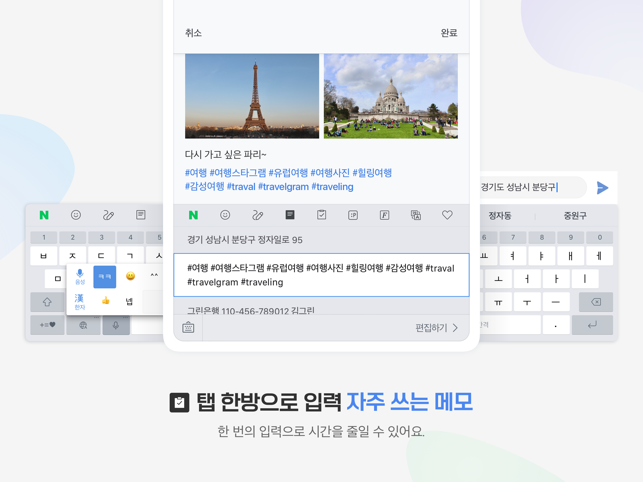643x482 pixels.
Task: Select the highlighted ㅋㅋ option in popup
Action: (105, 276)
